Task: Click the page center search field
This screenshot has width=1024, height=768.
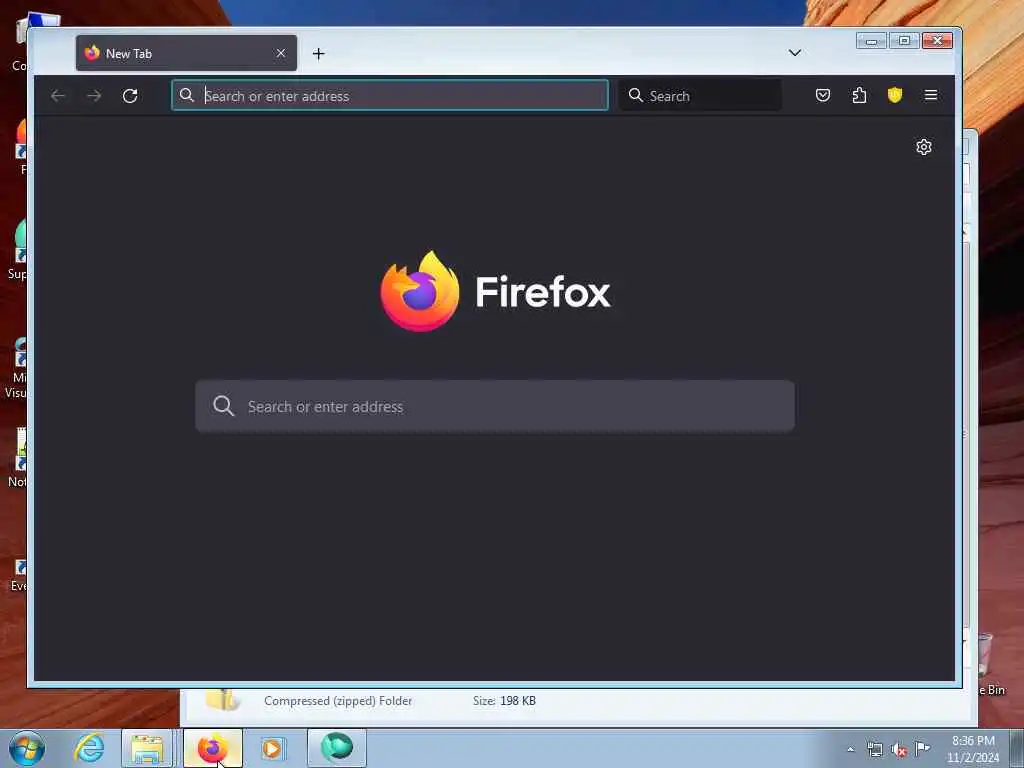Action: [495, 406]
